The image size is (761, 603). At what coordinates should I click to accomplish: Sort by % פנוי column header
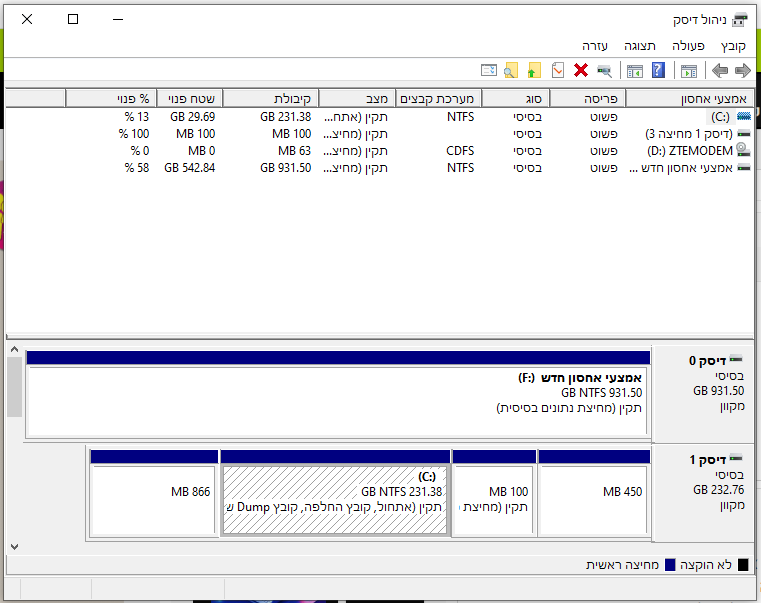(x=111, y=99)
